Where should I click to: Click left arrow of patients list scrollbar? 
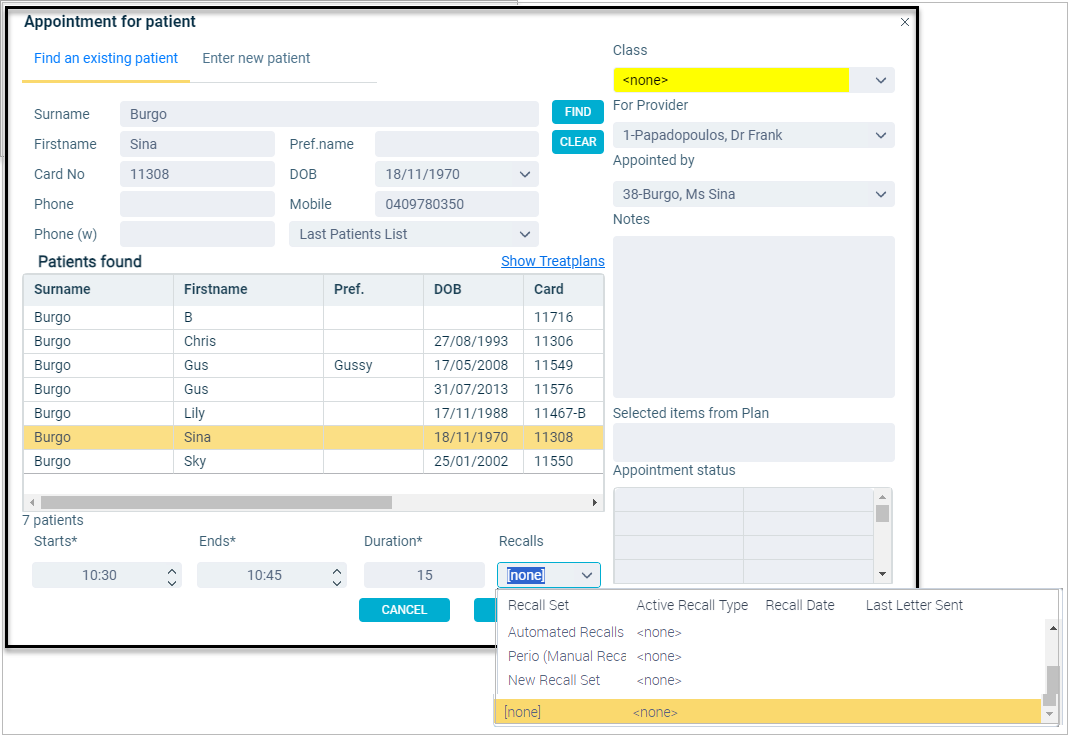click(x=31, y=502)
